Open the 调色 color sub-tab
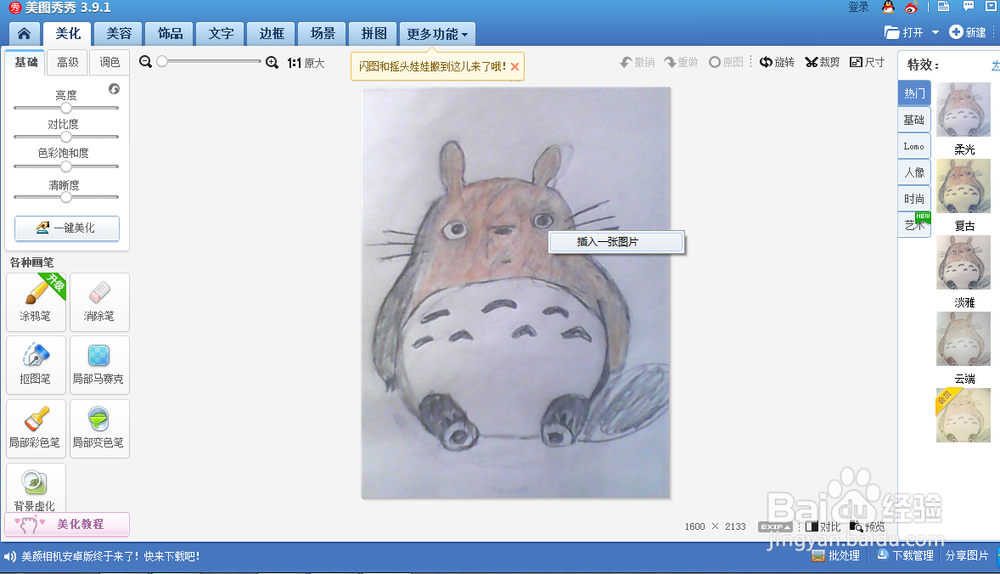Screen dimensions: 1000x574 point(110,62)
